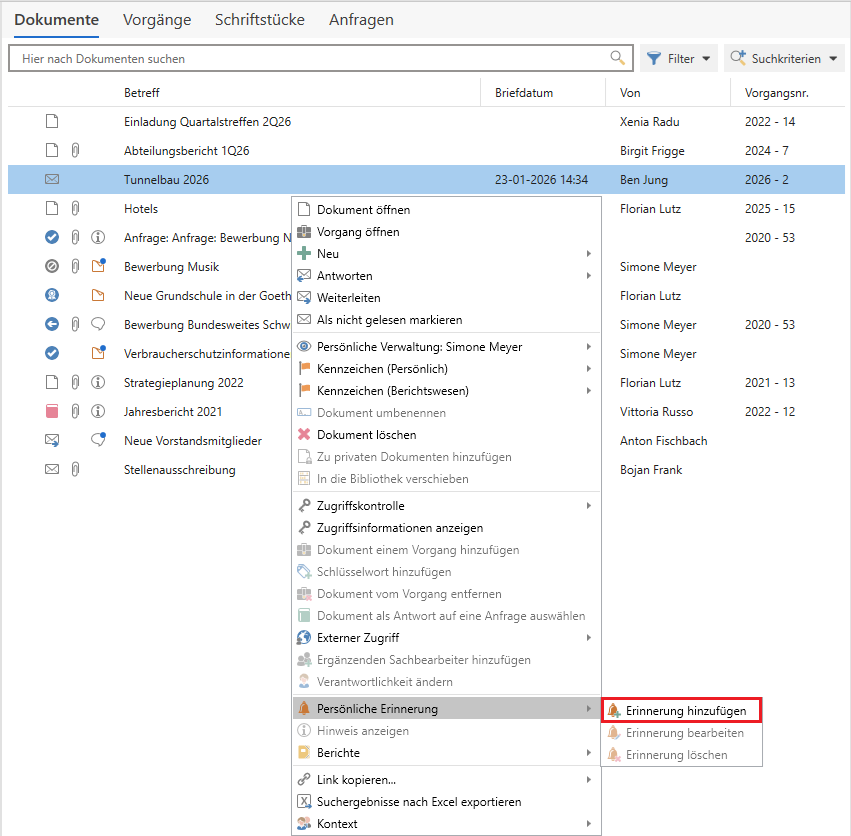Expand the Berichte submenu arrow
The height and width of the screenshot is (836, 851).
(x=589, y=752)
